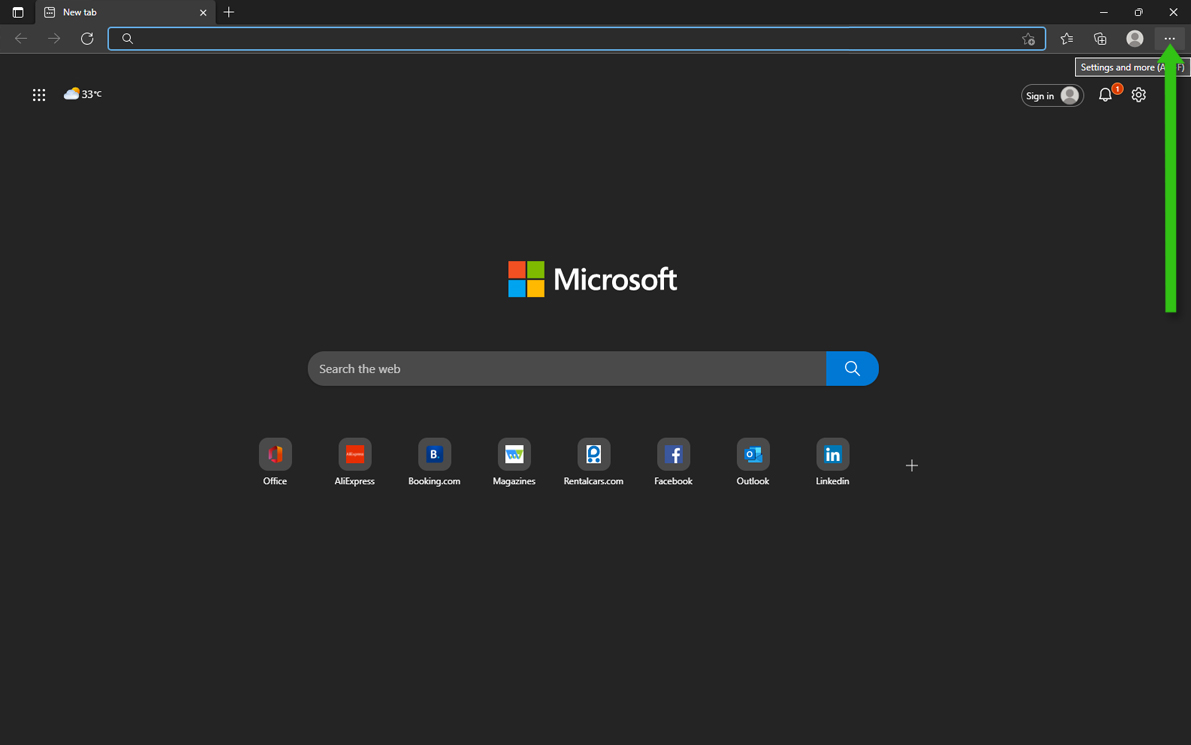Close the New tab tab

point(203,13)
